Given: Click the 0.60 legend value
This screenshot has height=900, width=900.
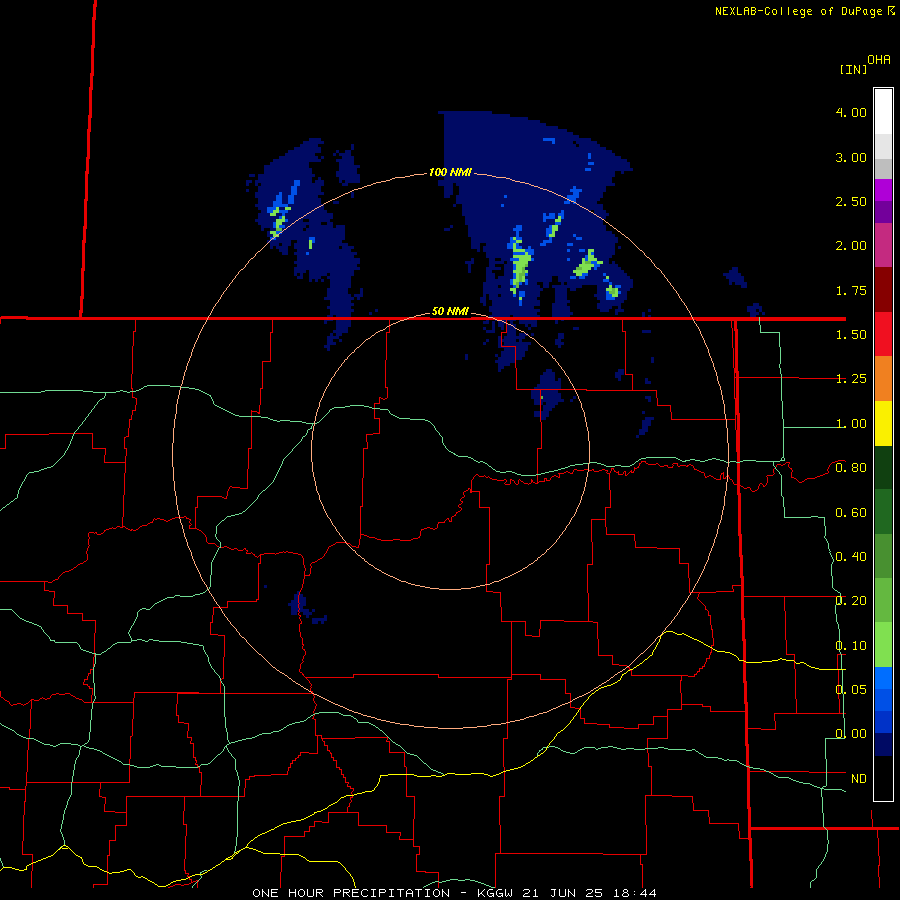Looking at the screenshot, I should click(851, 513).
